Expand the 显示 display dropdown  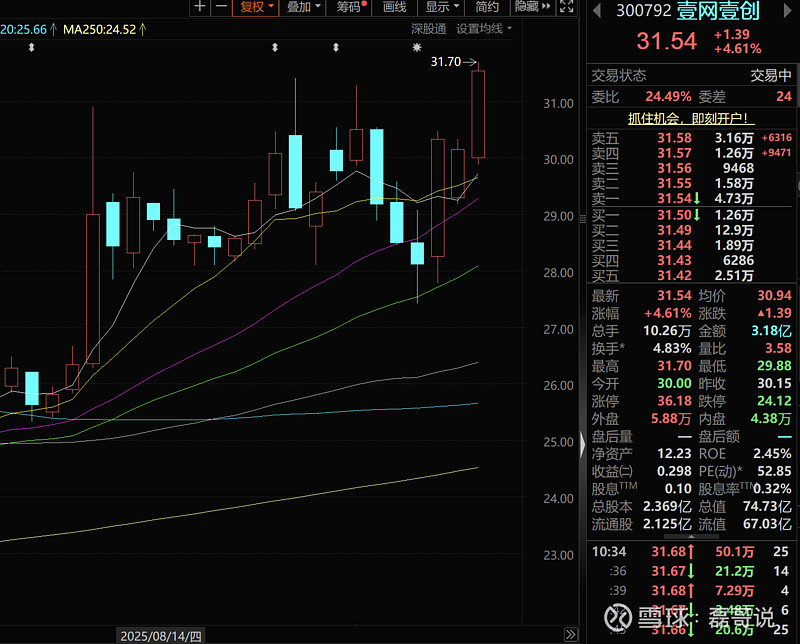click(x=441, y=7)
